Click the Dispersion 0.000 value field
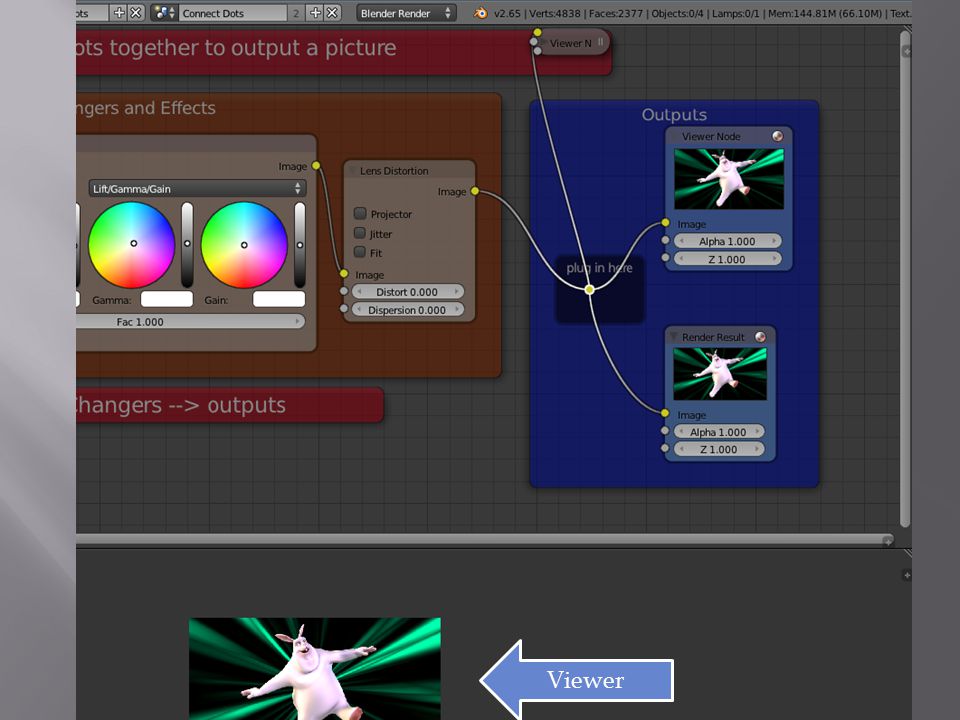960x720 pixels. pos(407,310)
